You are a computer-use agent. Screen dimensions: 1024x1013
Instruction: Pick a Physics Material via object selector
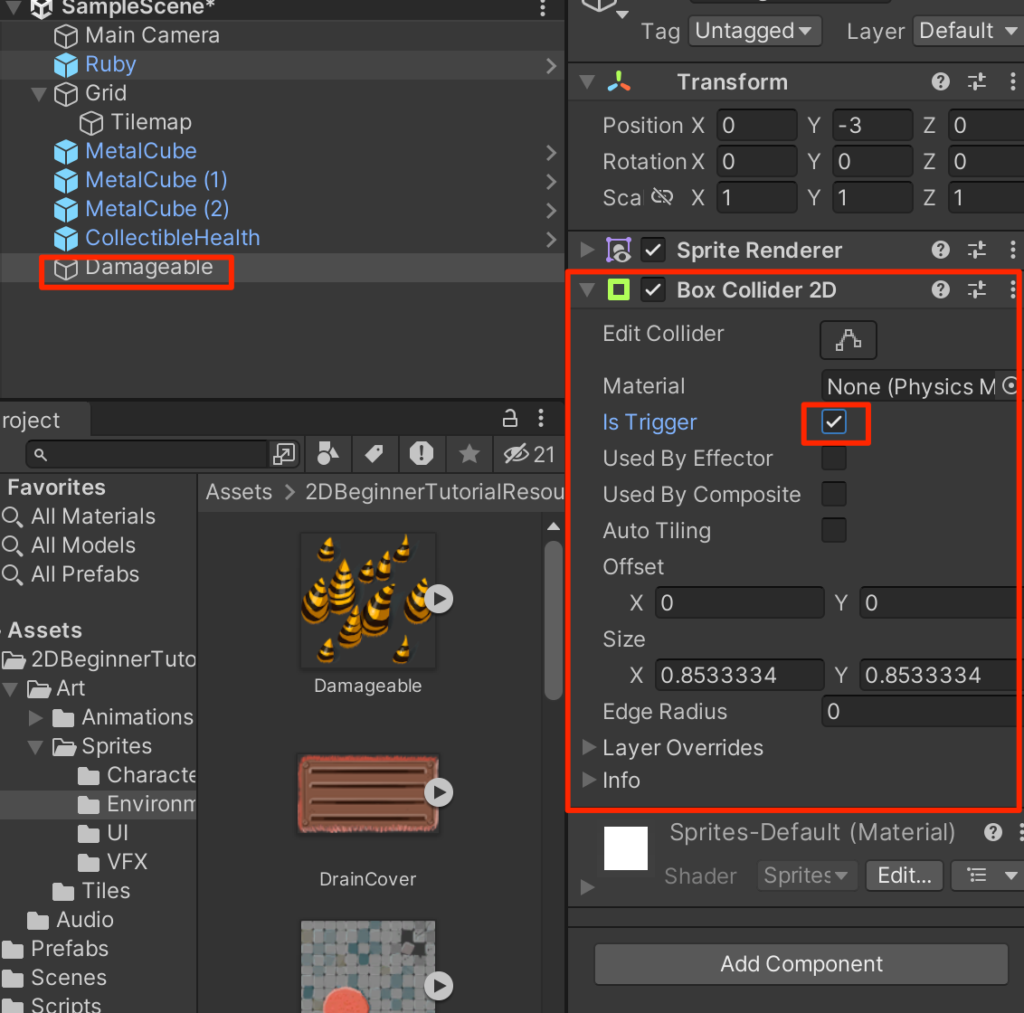(1010, 386)
